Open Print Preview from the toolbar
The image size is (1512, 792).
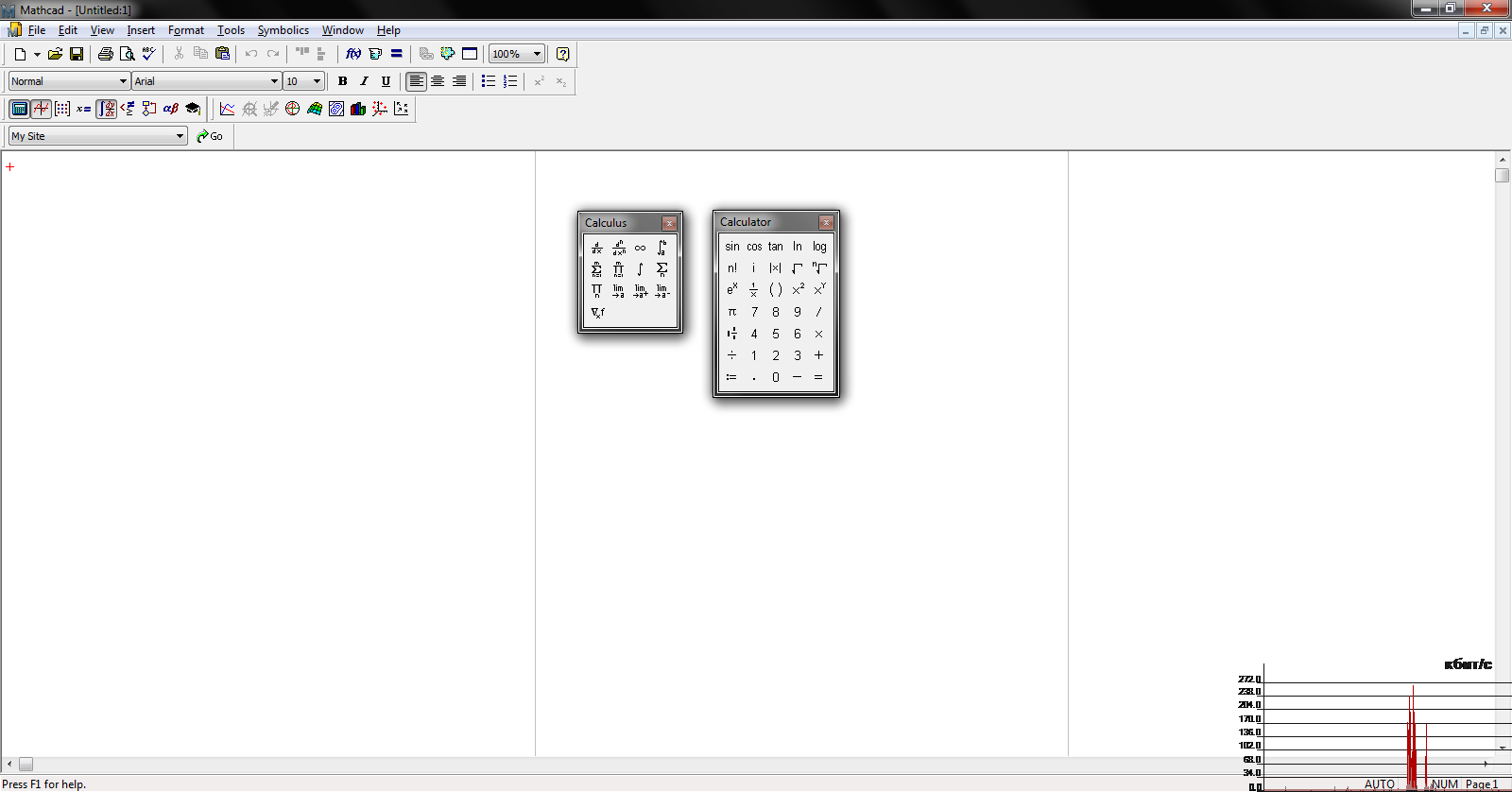click(x=127, y=54)
